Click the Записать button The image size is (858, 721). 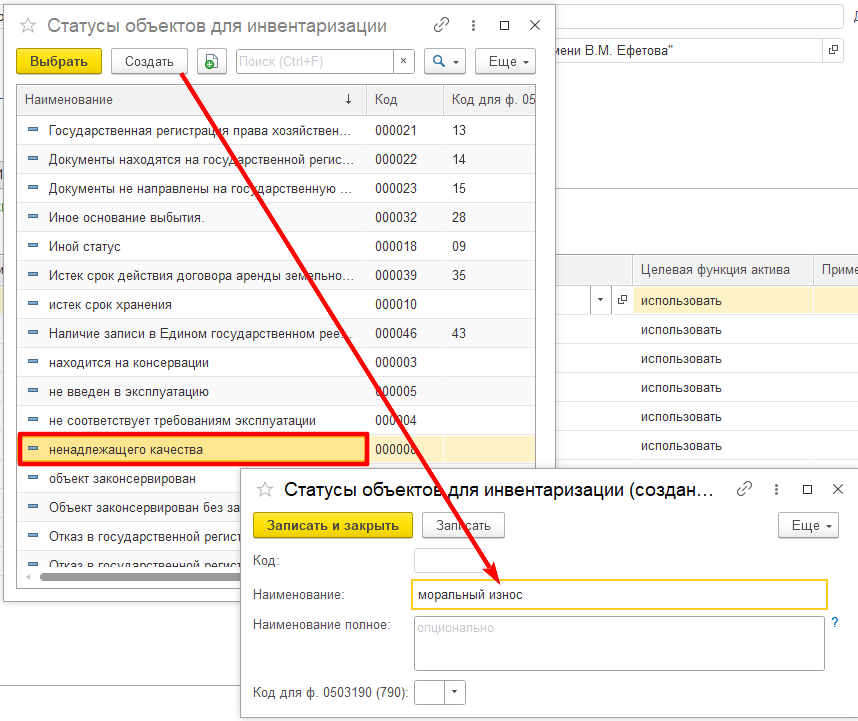pyautogui.click(x=463, y=525)
